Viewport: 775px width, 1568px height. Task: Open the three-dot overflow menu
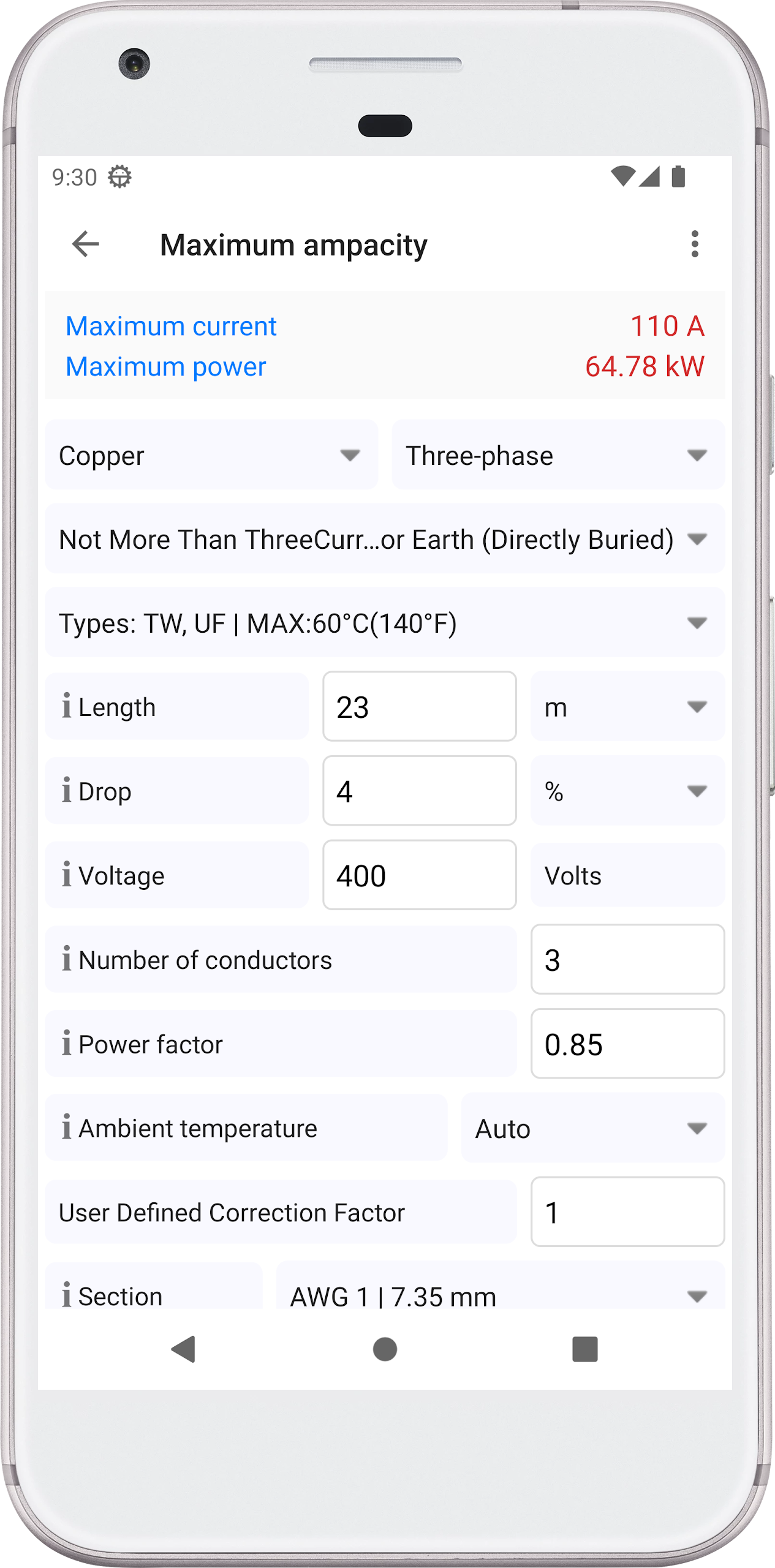pyautogui.click(x=694, y=244)
